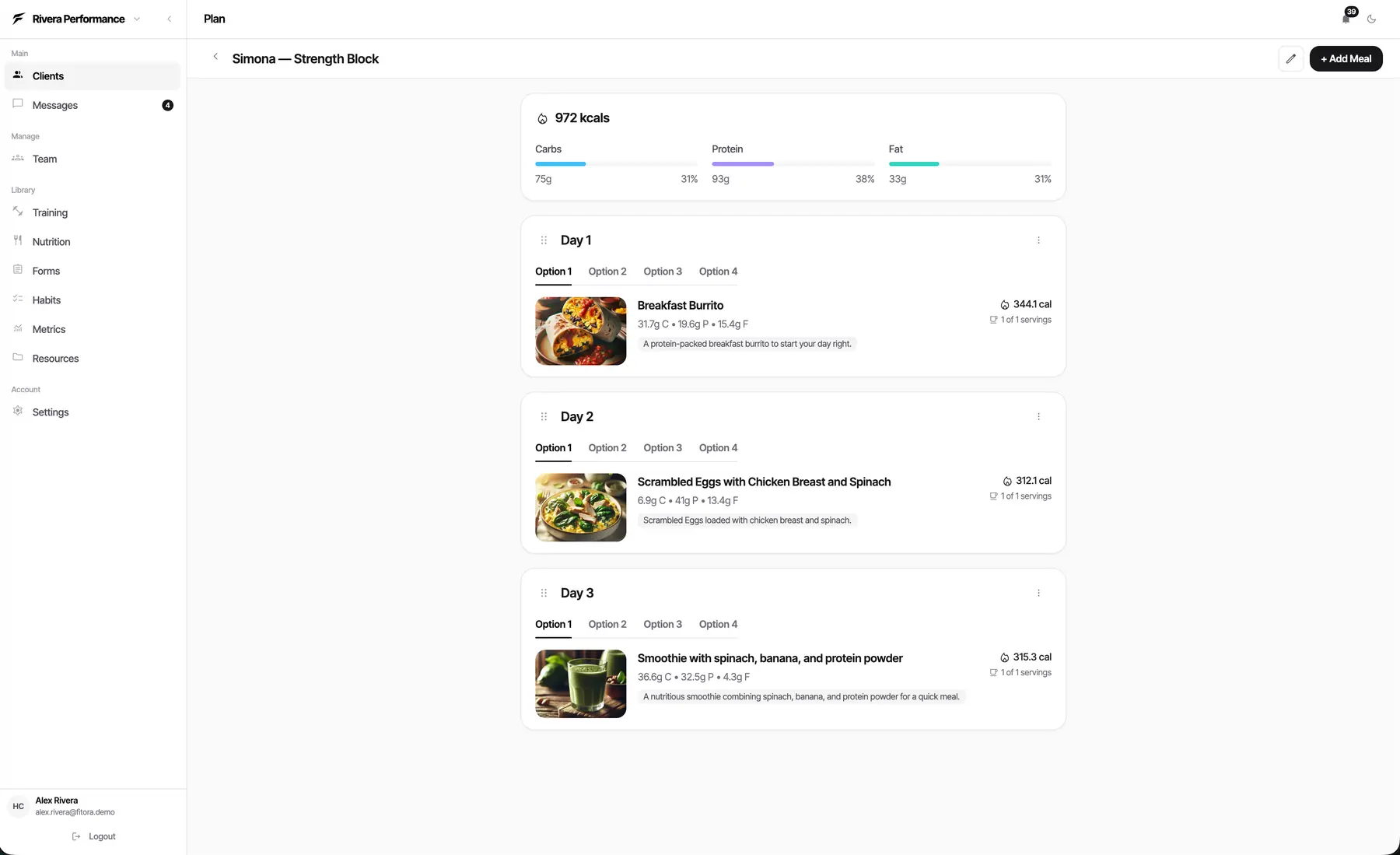The image size is (1400, 855).
Task: Open the notifications bell icon
Action: point(1346,19)
